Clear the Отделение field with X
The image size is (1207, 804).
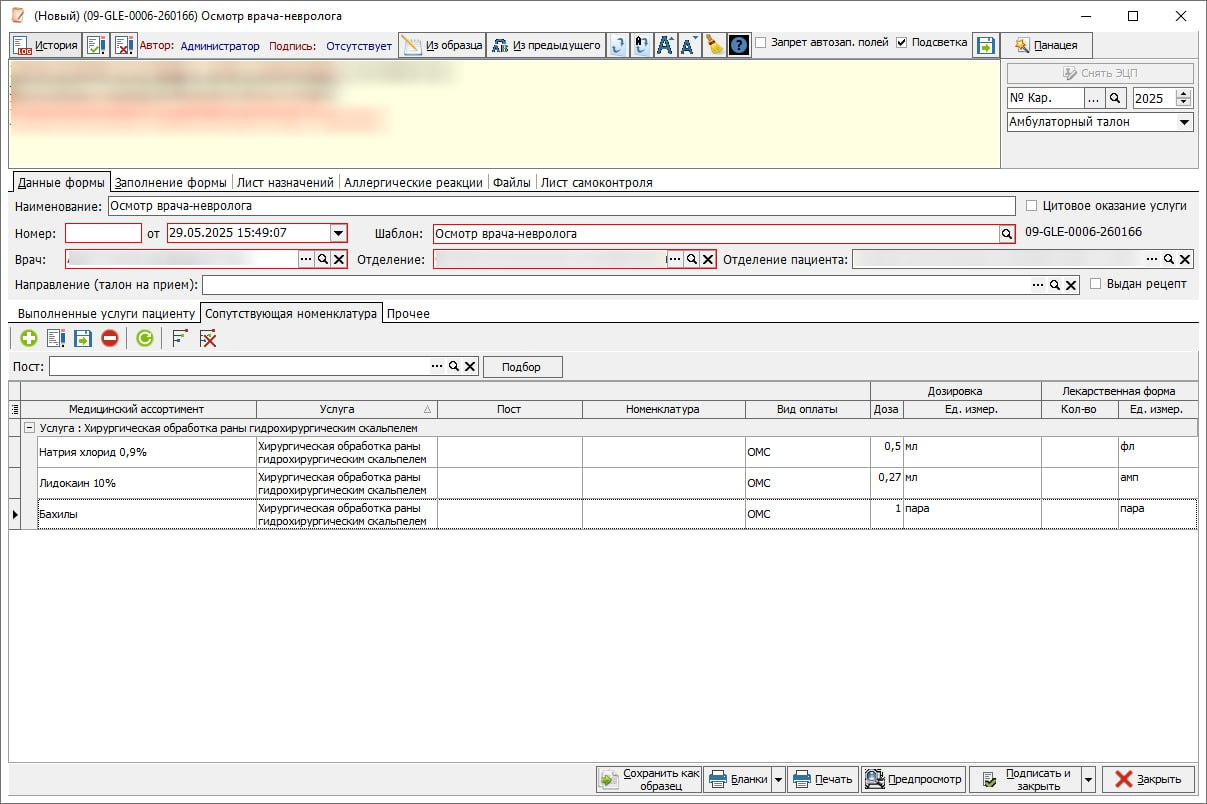(707, 259)
